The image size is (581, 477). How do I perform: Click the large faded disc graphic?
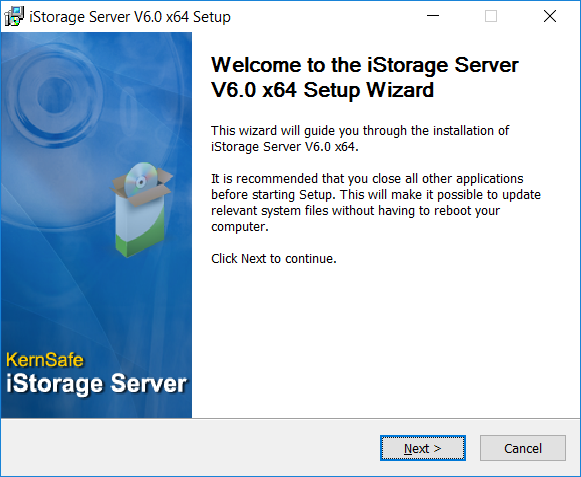(x=56, y=93)
